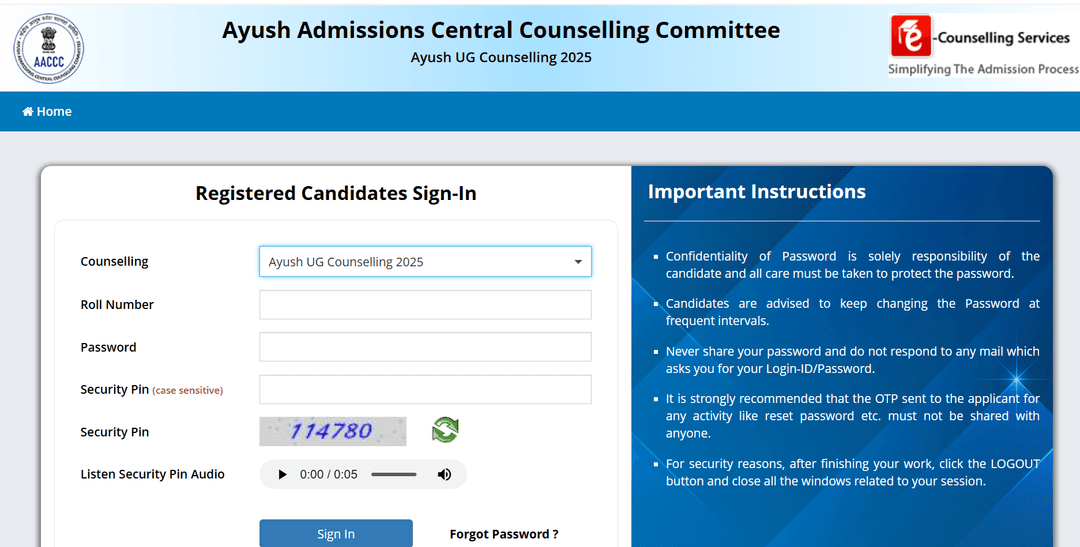The image size is (1080, 547).
Task: Click the audio time display 0:00 / 0:05
Action: point(329,474)
